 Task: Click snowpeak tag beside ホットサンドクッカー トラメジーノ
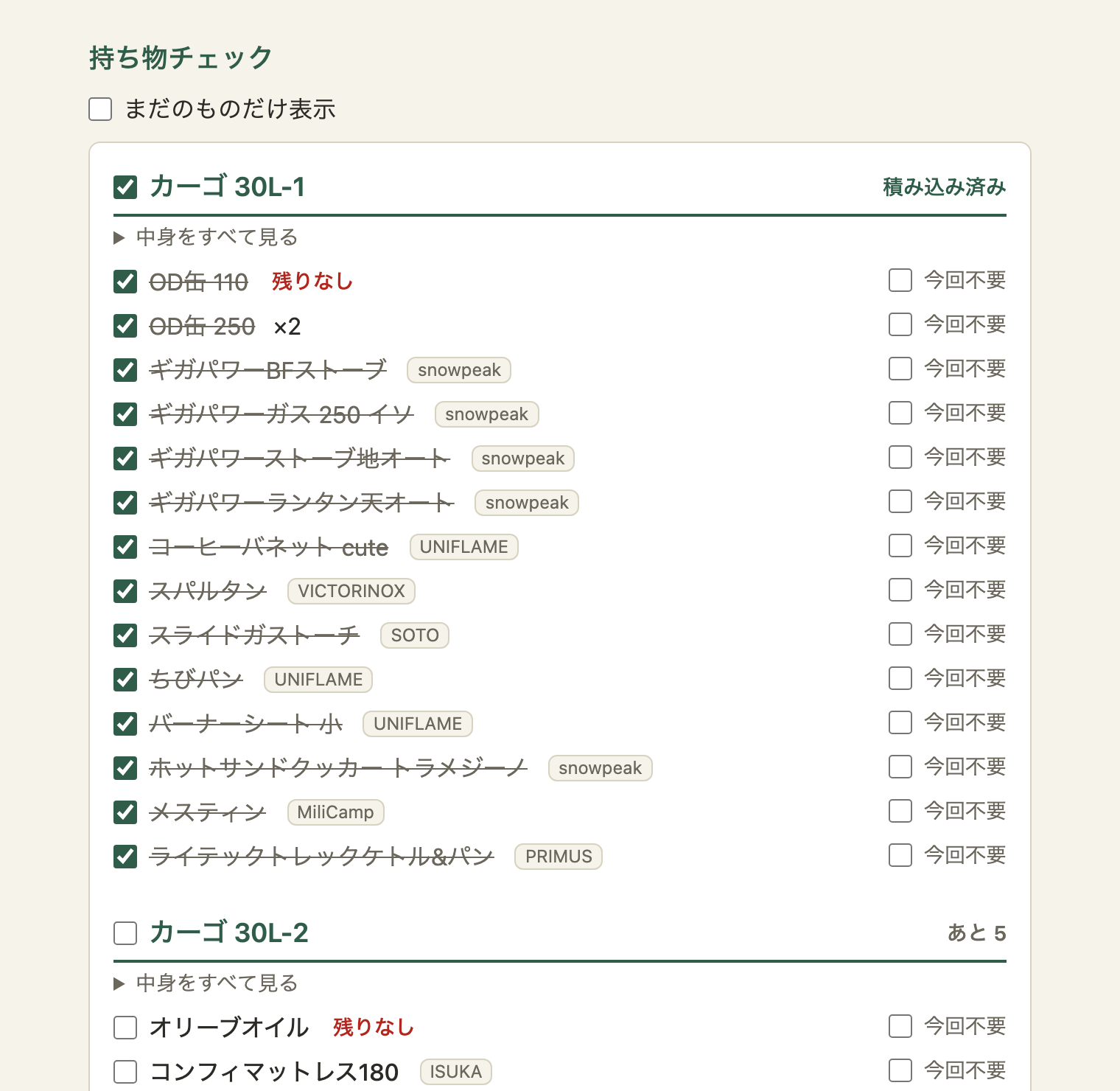601,768
